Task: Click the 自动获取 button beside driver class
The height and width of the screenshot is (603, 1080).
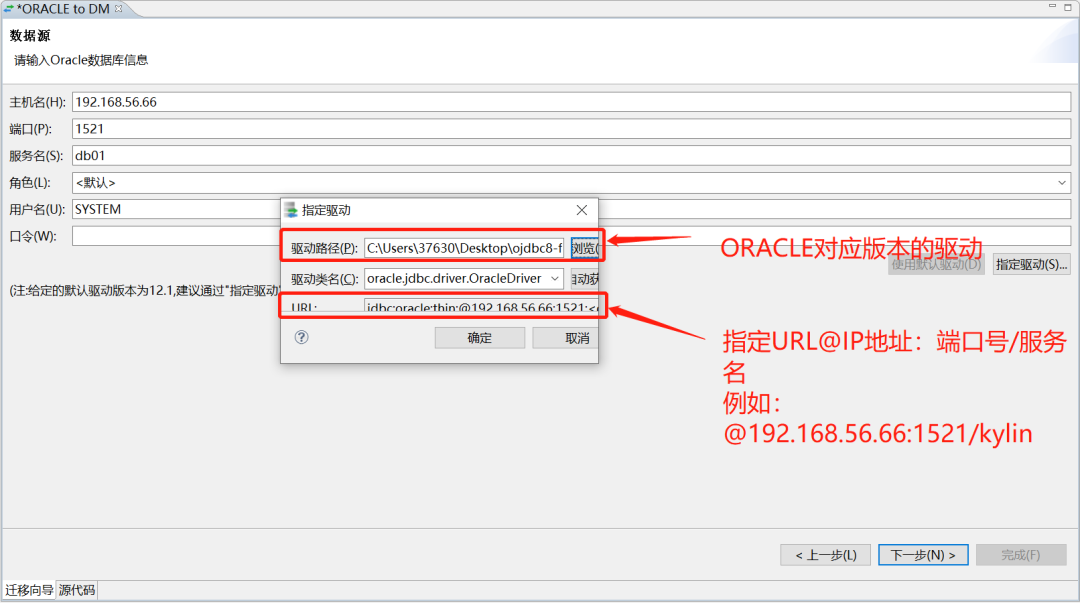Action: click(x=584, y=278)
